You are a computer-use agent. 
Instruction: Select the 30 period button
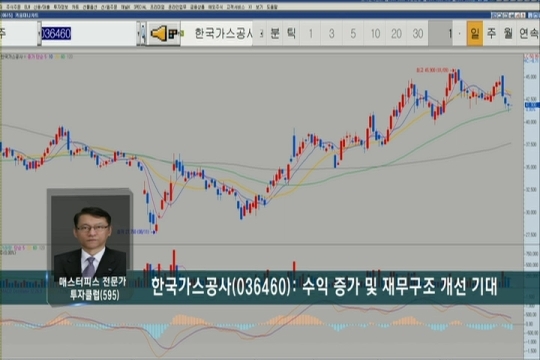[x=418, y=33]
